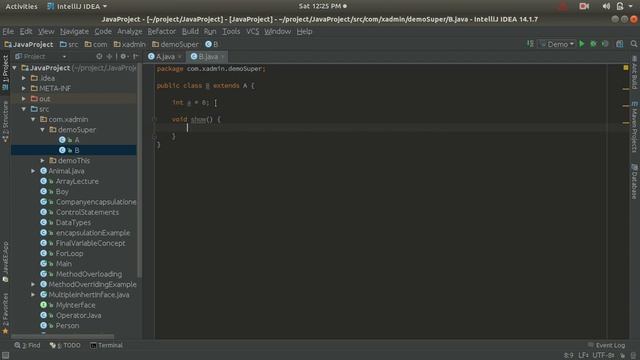Screen dimensions: 640x360
Task: Open the Navigate menu
Action: pos(74,31)
